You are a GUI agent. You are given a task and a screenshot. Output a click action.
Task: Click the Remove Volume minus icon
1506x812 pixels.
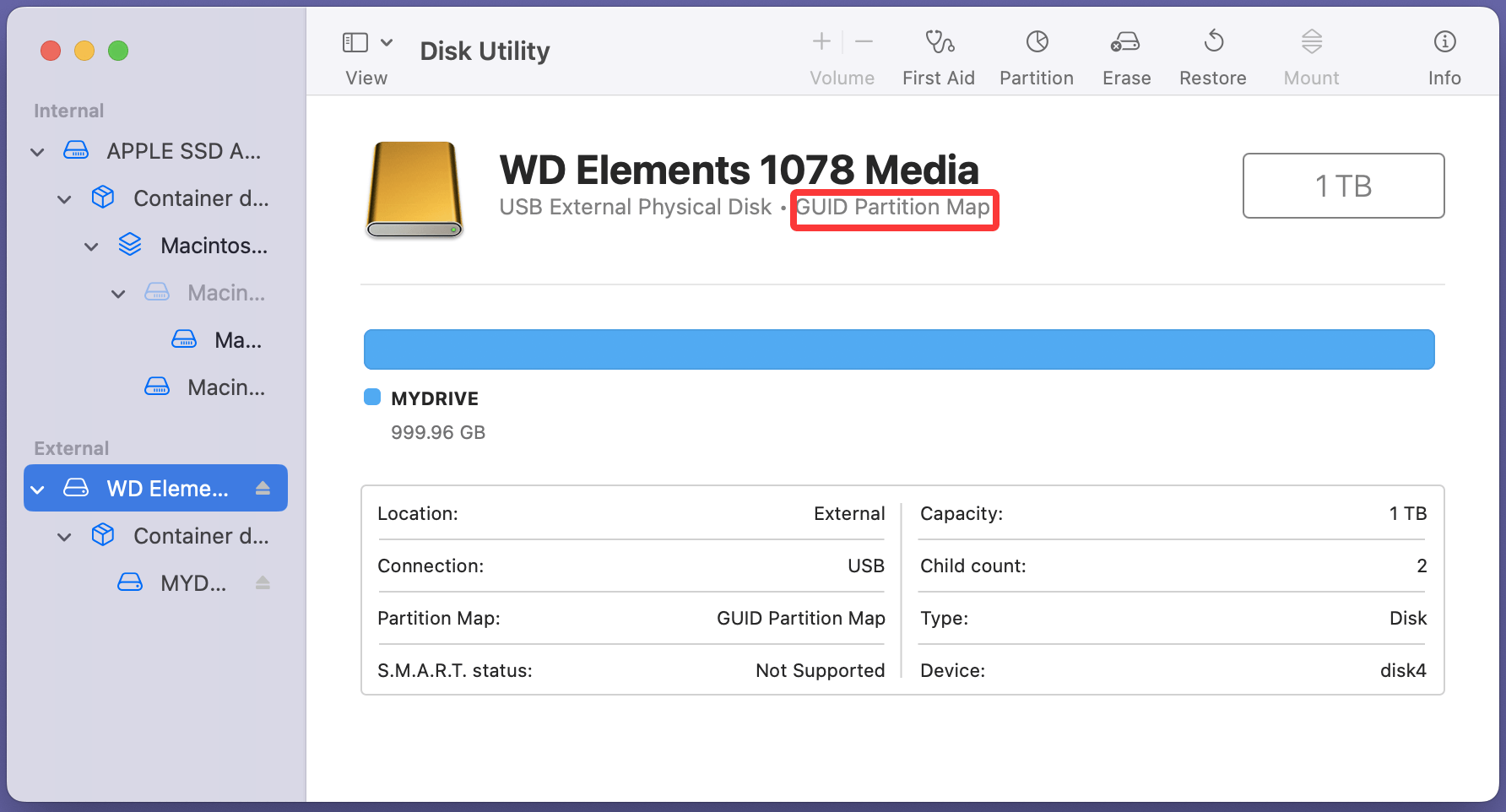pyautogui.click(x=863, y=41)
